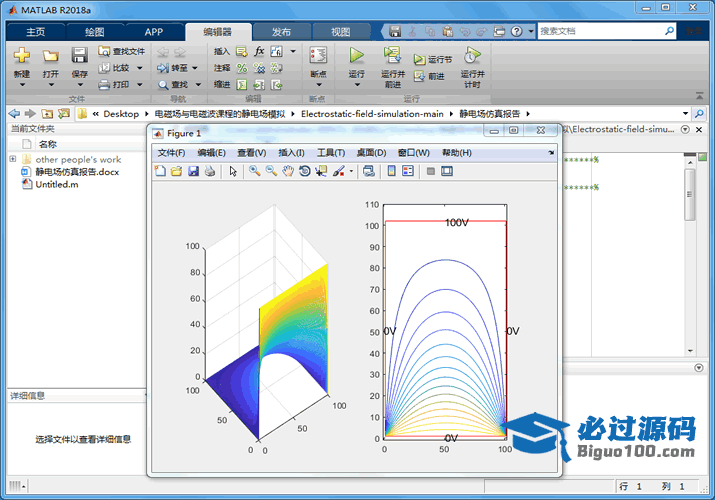
Task: Click the comment percent icon
Action: tap(242, 68)
